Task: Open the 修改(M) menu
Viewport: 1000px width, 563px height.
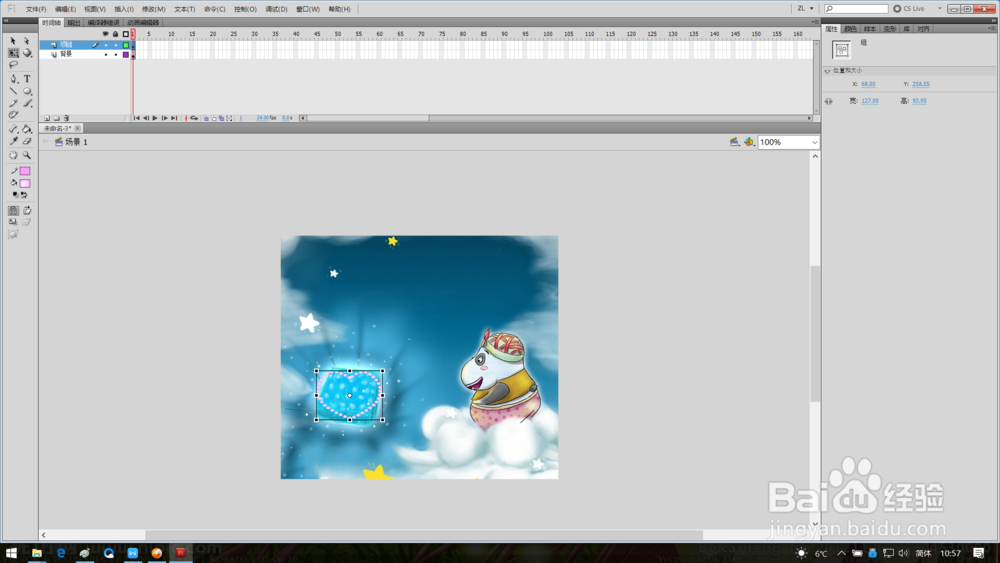Action: tap(153, 10)
